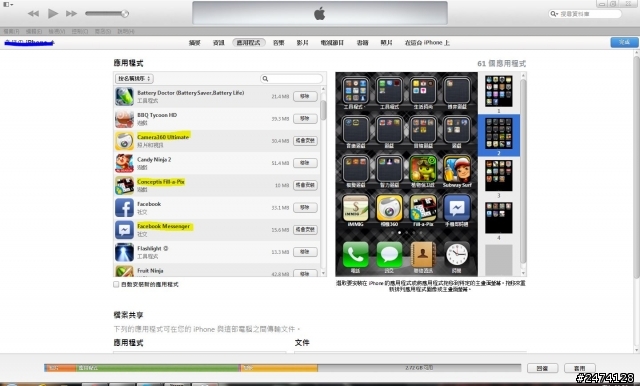Toggle will-install button for Facebook Messenger
Image resolution: width=640 pixels, height=386 pixels.
coord(305,229)
